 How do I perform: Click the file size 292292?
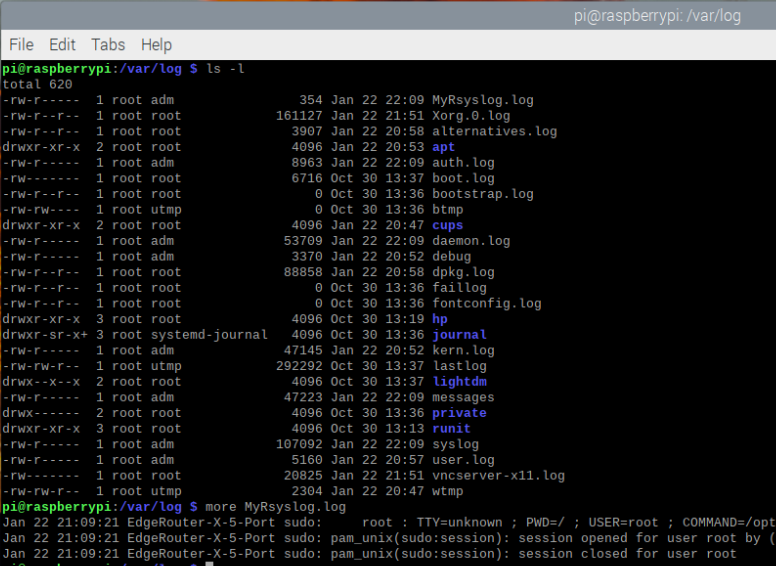pyautogui.click(x=299, y=367)
